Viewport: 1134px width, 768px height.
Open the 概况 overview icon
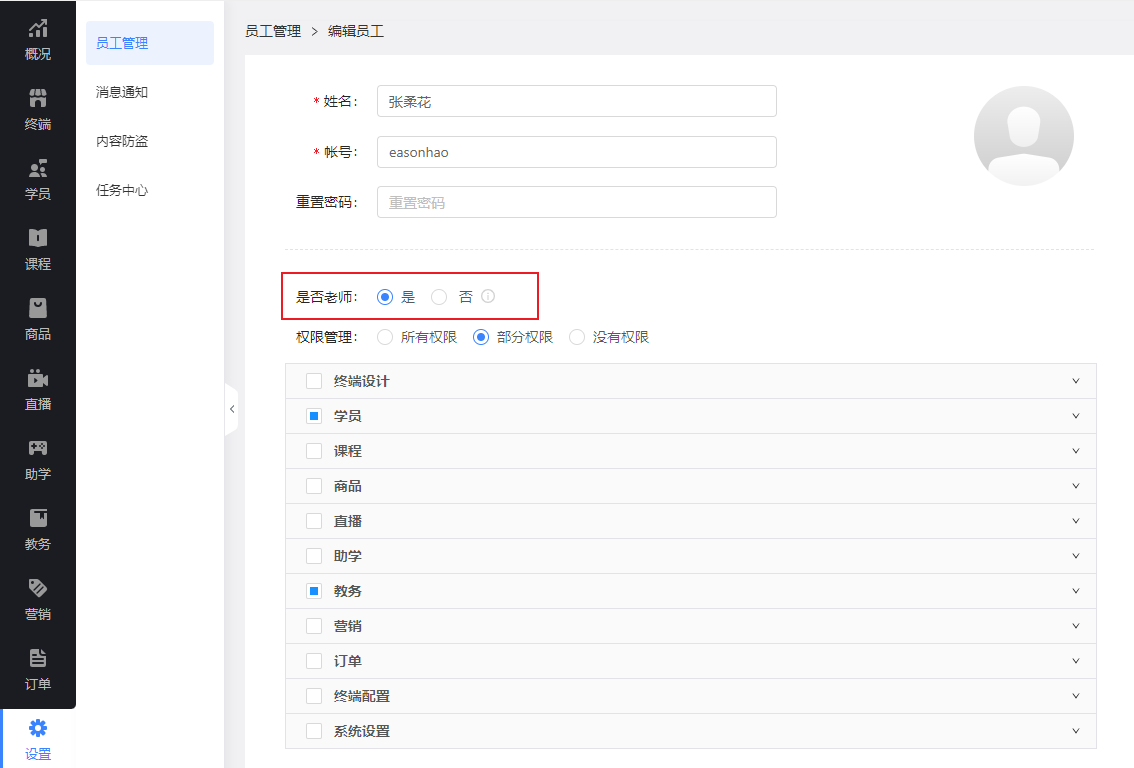tap(38, 28)
